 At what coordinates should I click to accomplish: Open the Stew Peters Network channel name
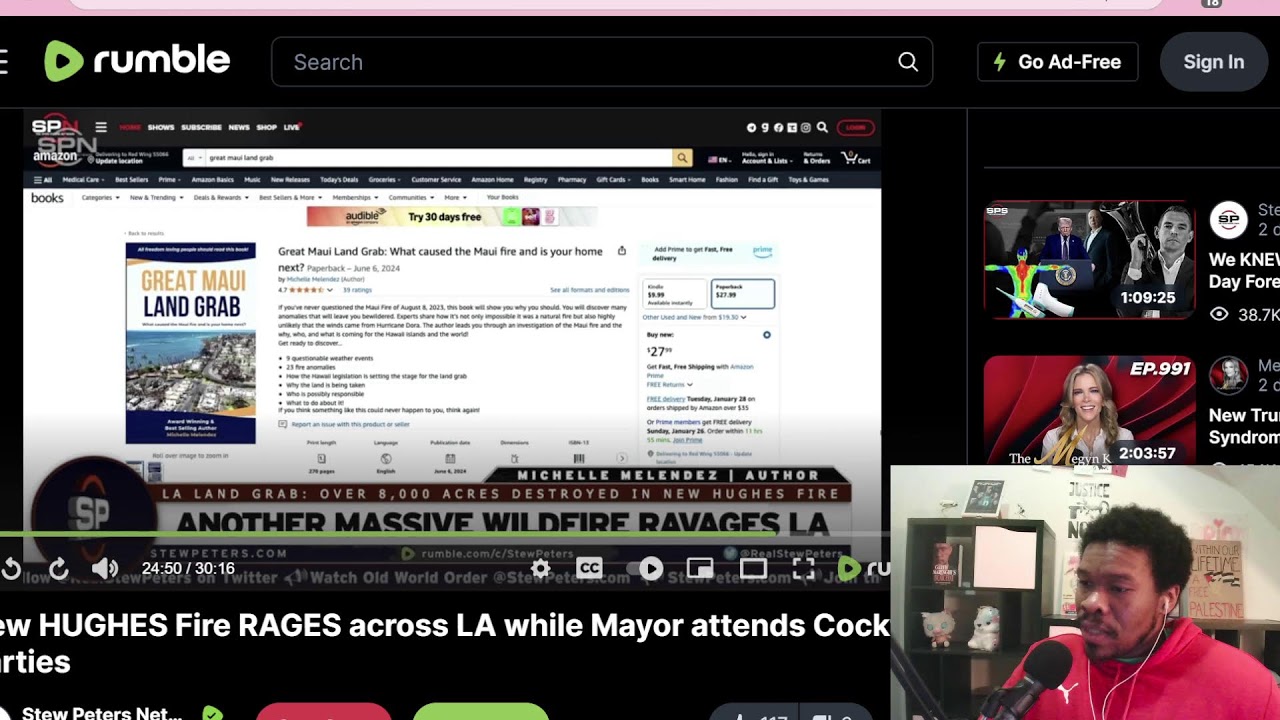(x=102, y=713)
